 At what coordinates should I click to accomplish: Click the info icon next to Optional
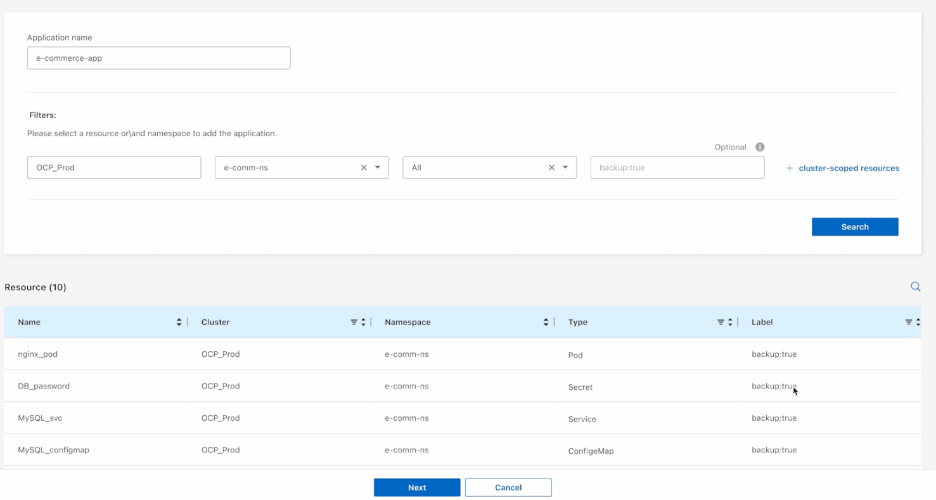point(760,147)
